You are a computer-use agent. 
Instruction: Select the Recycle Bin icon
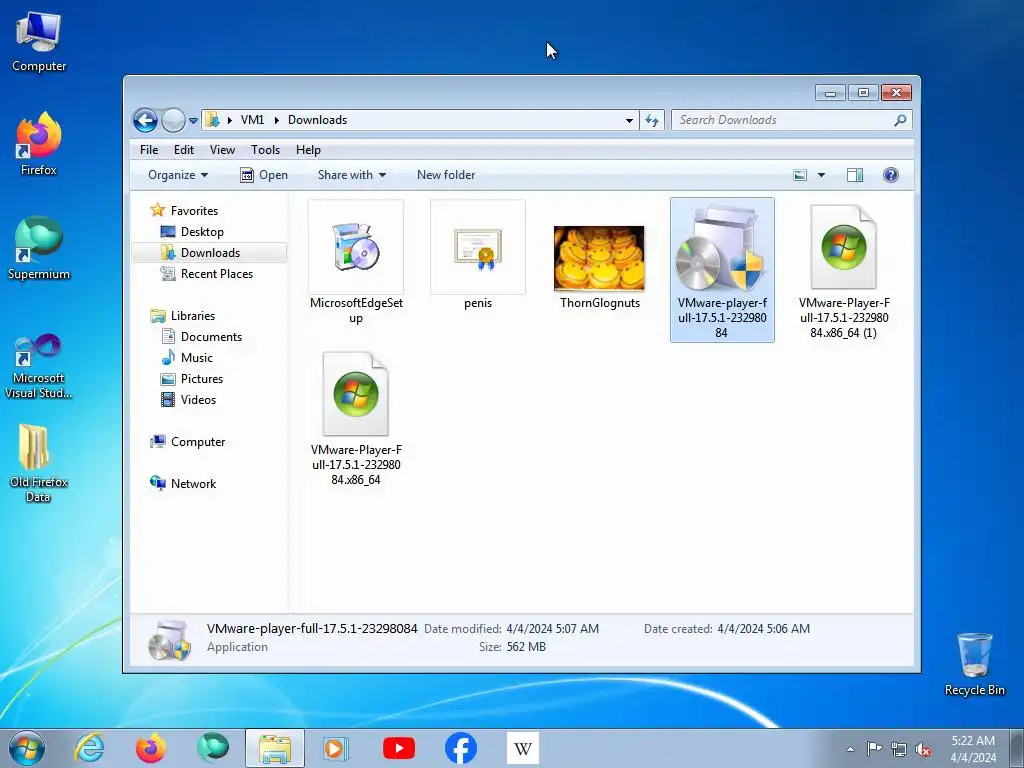click(974, 664)
